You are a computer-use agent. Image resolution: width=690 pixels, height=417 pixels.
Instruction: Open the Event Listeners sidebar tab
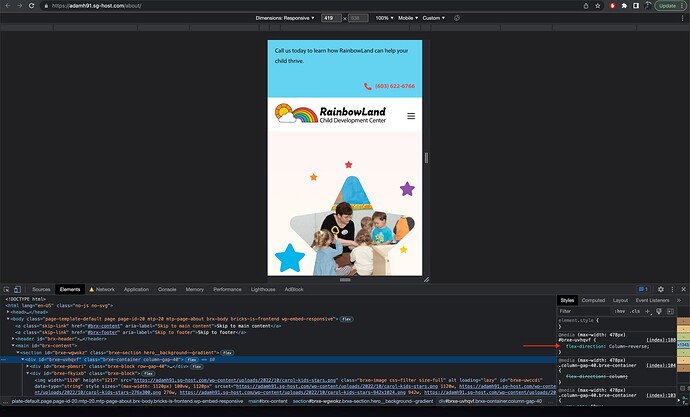pyautogui.click(x=652, y=300)
